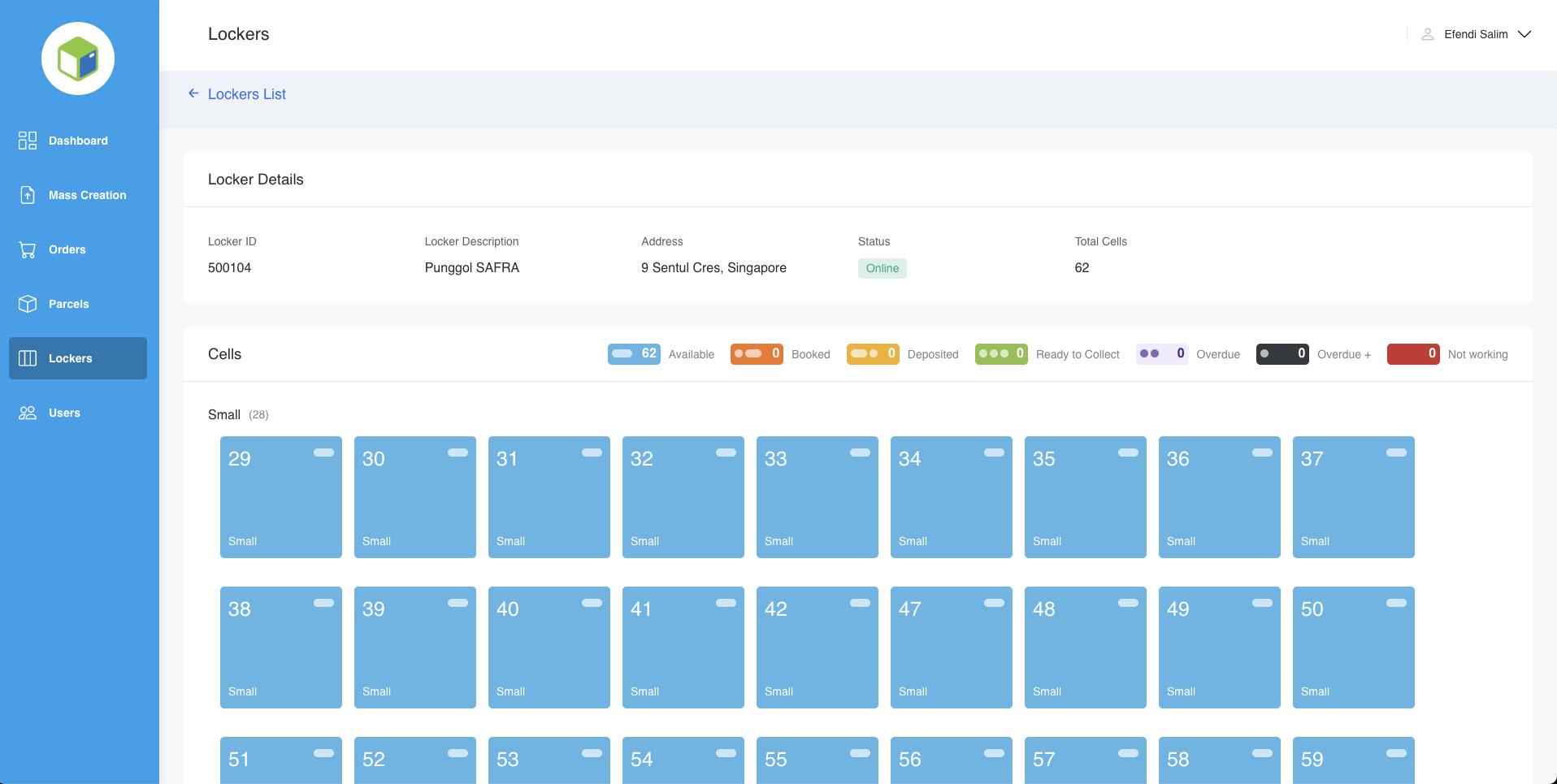Screen dimensions: 1557x784
Task: Click the Lockers page title
Action: point(238,34)
